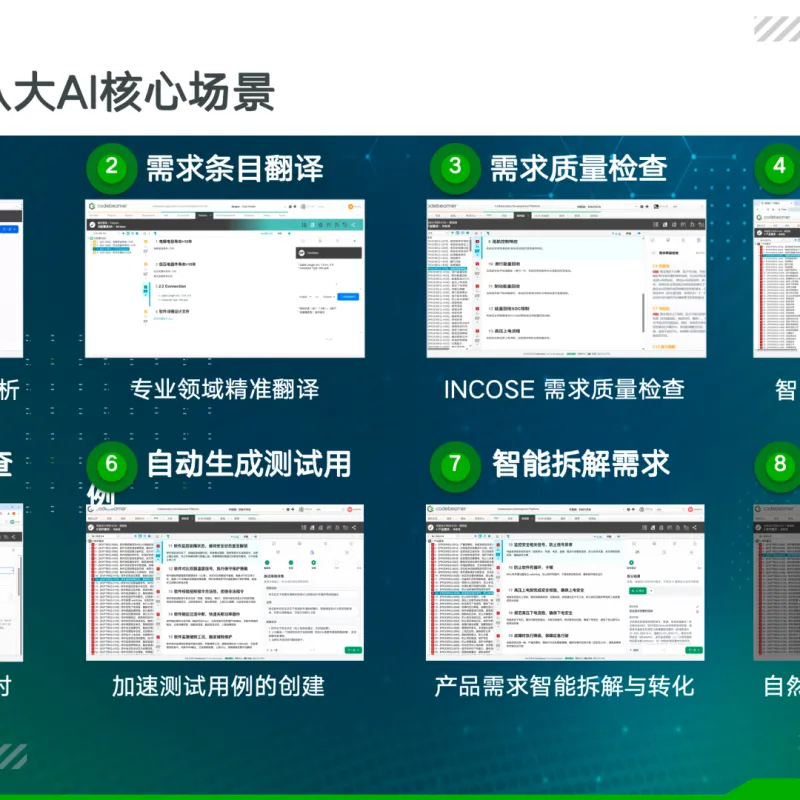The image size is (800, 800).
Task: Click the green number 2 badge
Action: pos(112,167)
